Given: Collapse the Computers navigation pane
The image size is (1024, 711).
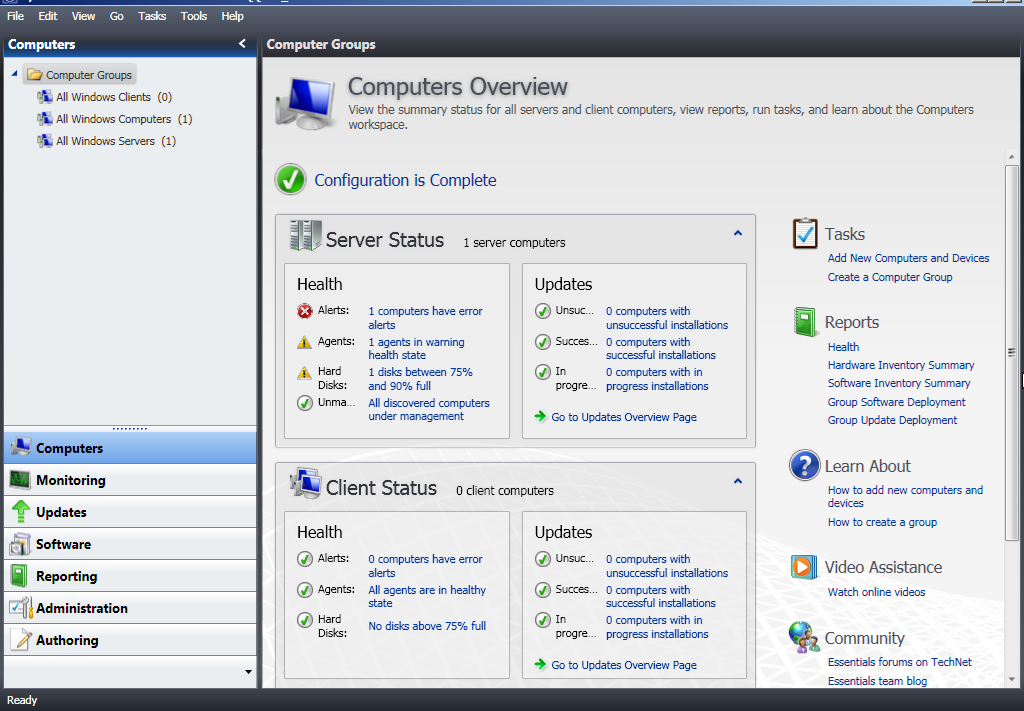Looking at the screenshot, I should (242, 44).
